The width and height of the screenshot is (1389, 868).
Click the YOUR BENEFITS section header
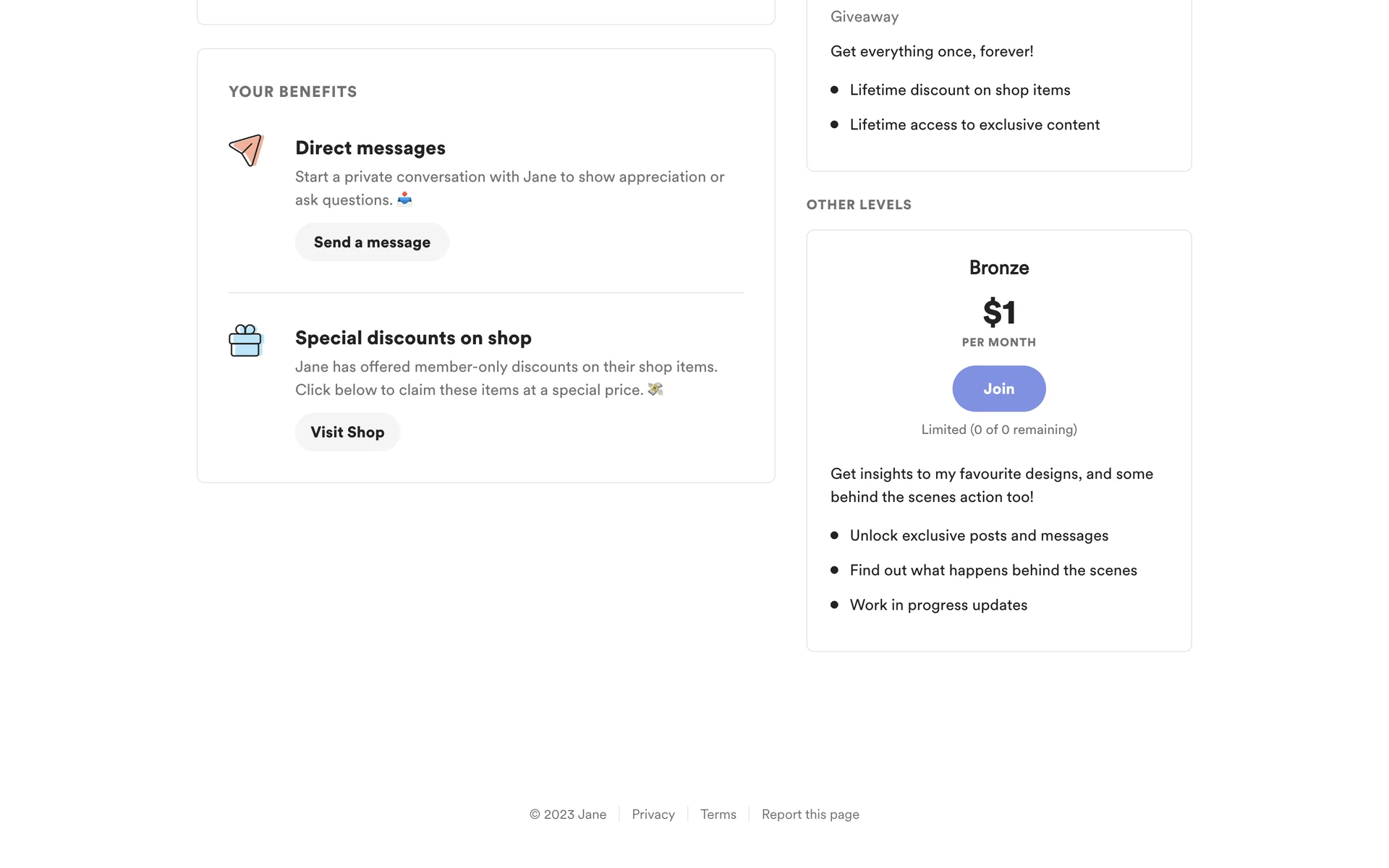pyautogui.click(x=293, y=92)
